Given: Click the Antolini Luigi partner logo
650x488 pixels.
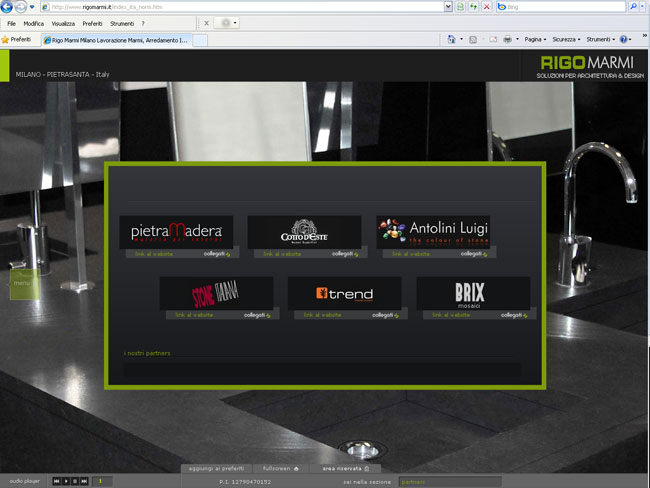Looking at the screenshot, I should click(x=433, y=232).
